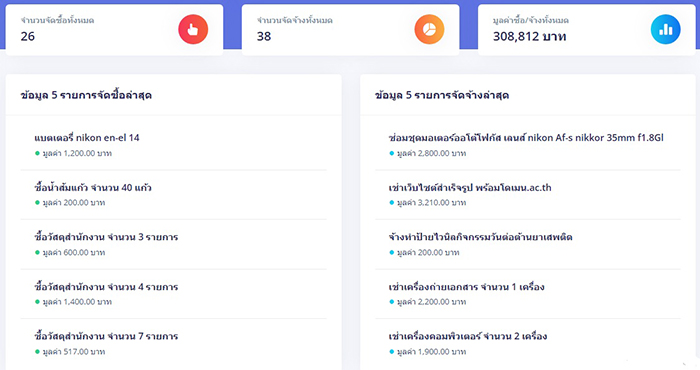This screenshot has height=370, width=700.
Task: Open item ซื้อวัสดุสำนักงาน จำนวน 7 รายการ
Action: (x=106, y=336)
